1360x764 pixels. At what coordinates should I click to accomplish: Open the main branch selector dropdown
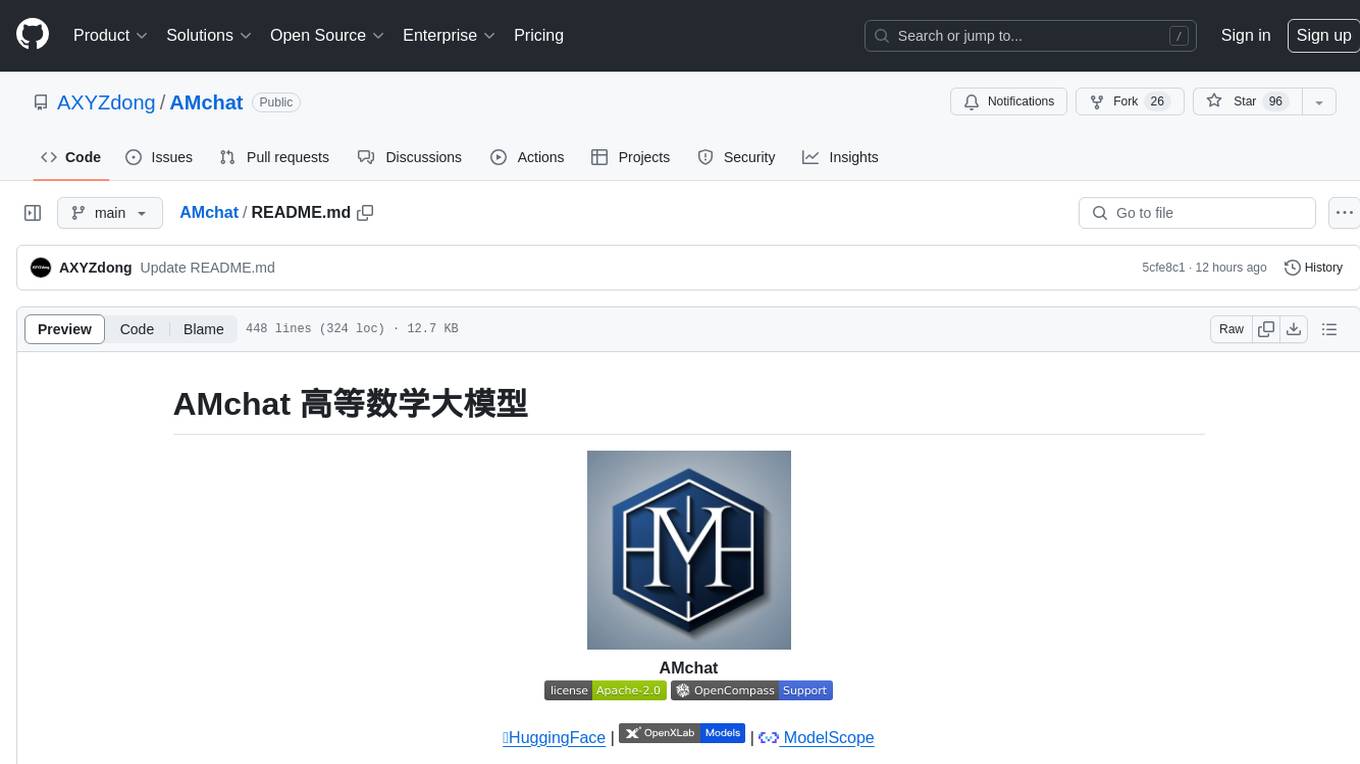[x=110, y=213]
